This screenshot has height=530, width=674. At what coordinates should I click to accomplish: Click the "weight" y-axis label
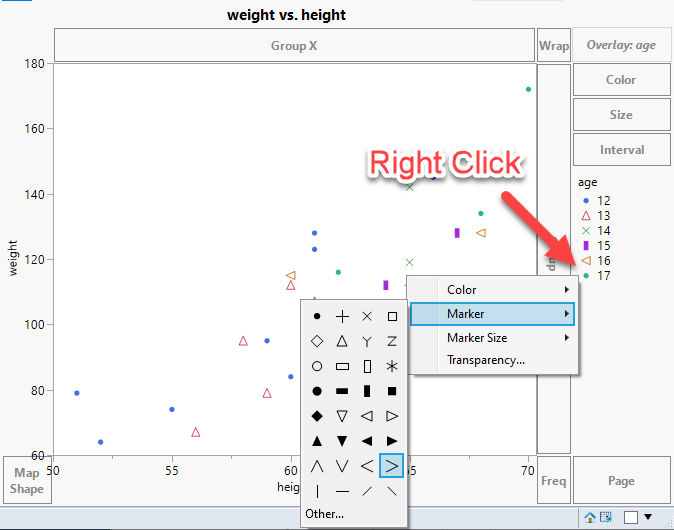click(x=13, y=258)
